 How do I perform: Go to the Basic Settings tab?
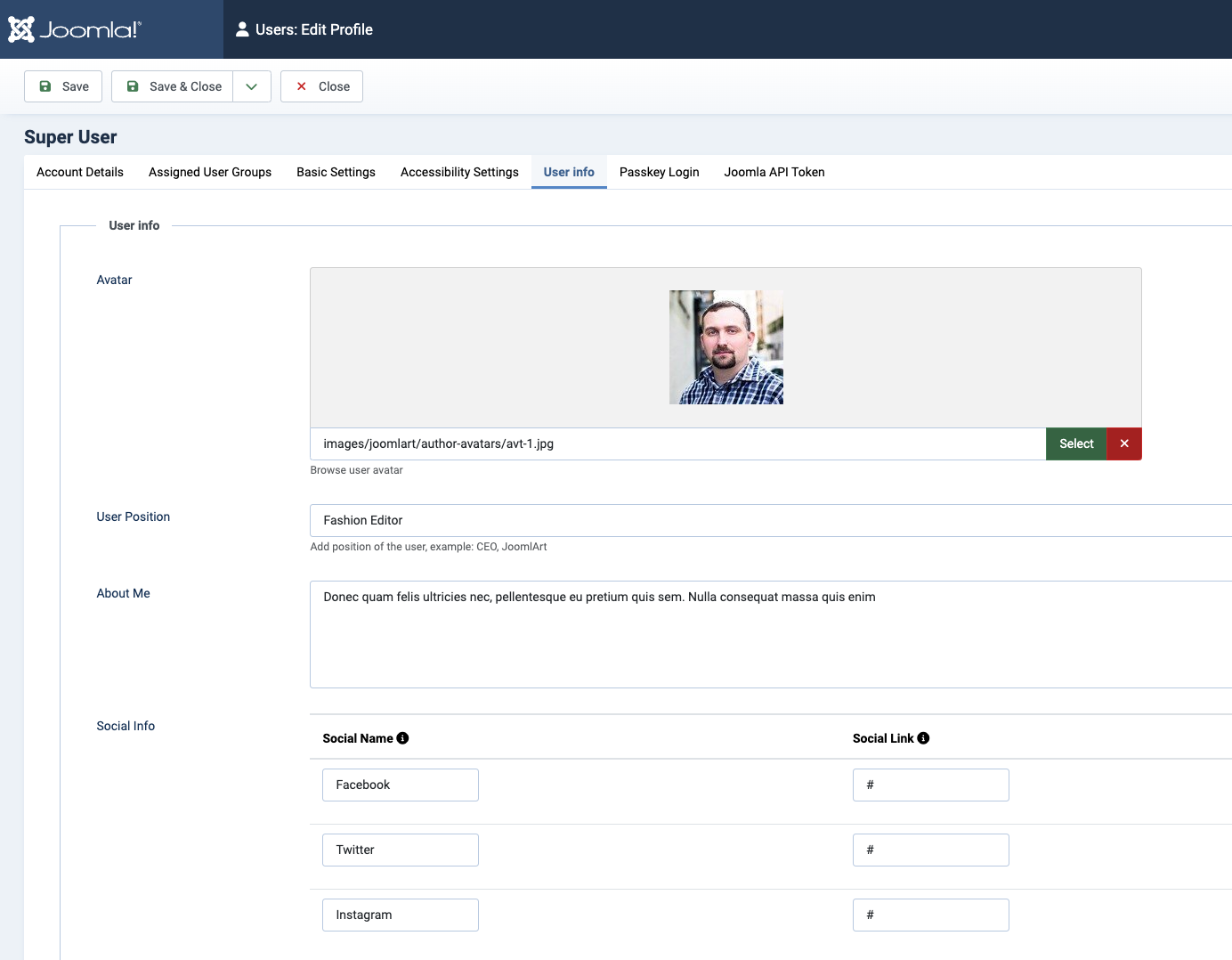336,172
